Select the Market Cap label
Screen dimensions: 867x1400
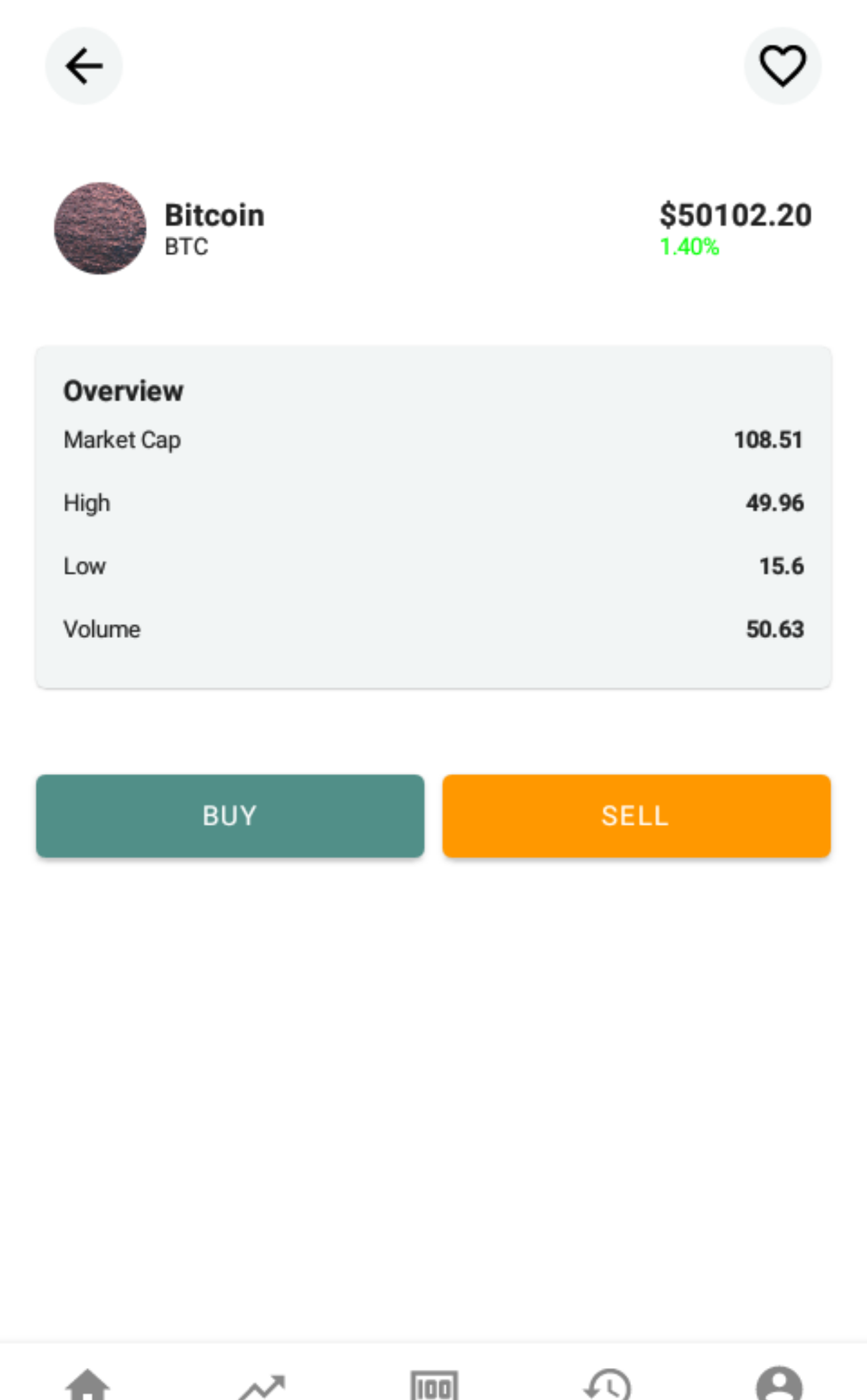(x=122, y=440)
